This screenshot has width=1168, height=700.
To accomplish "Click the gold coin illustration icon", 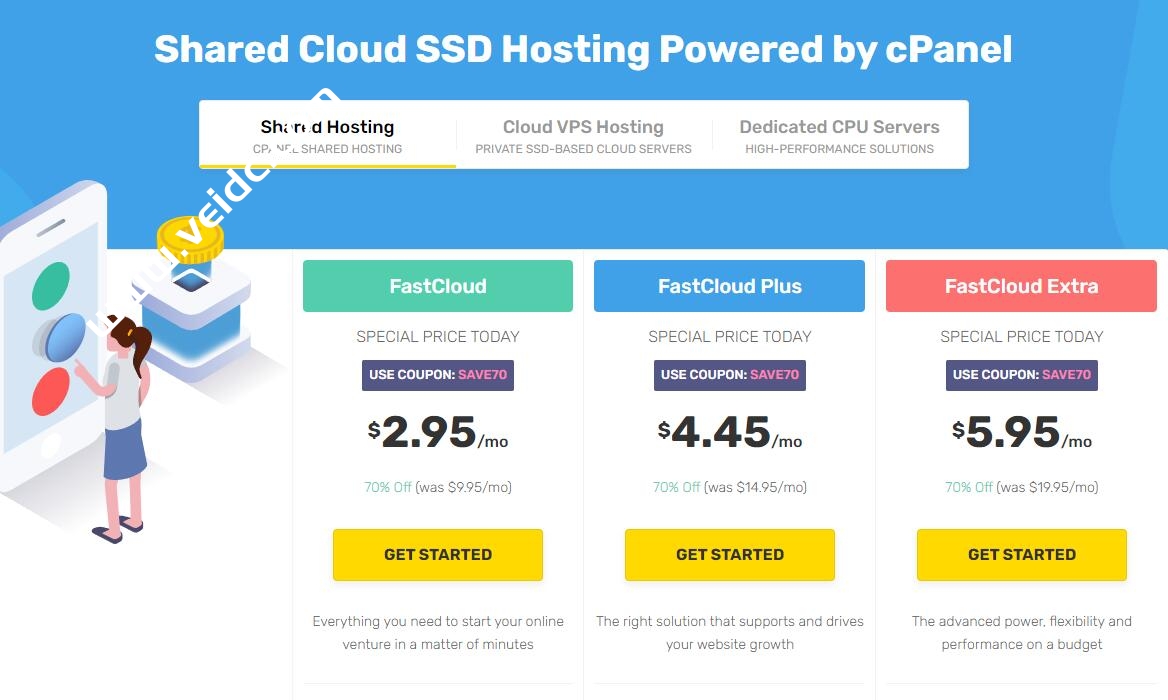I will coord(190,240).
